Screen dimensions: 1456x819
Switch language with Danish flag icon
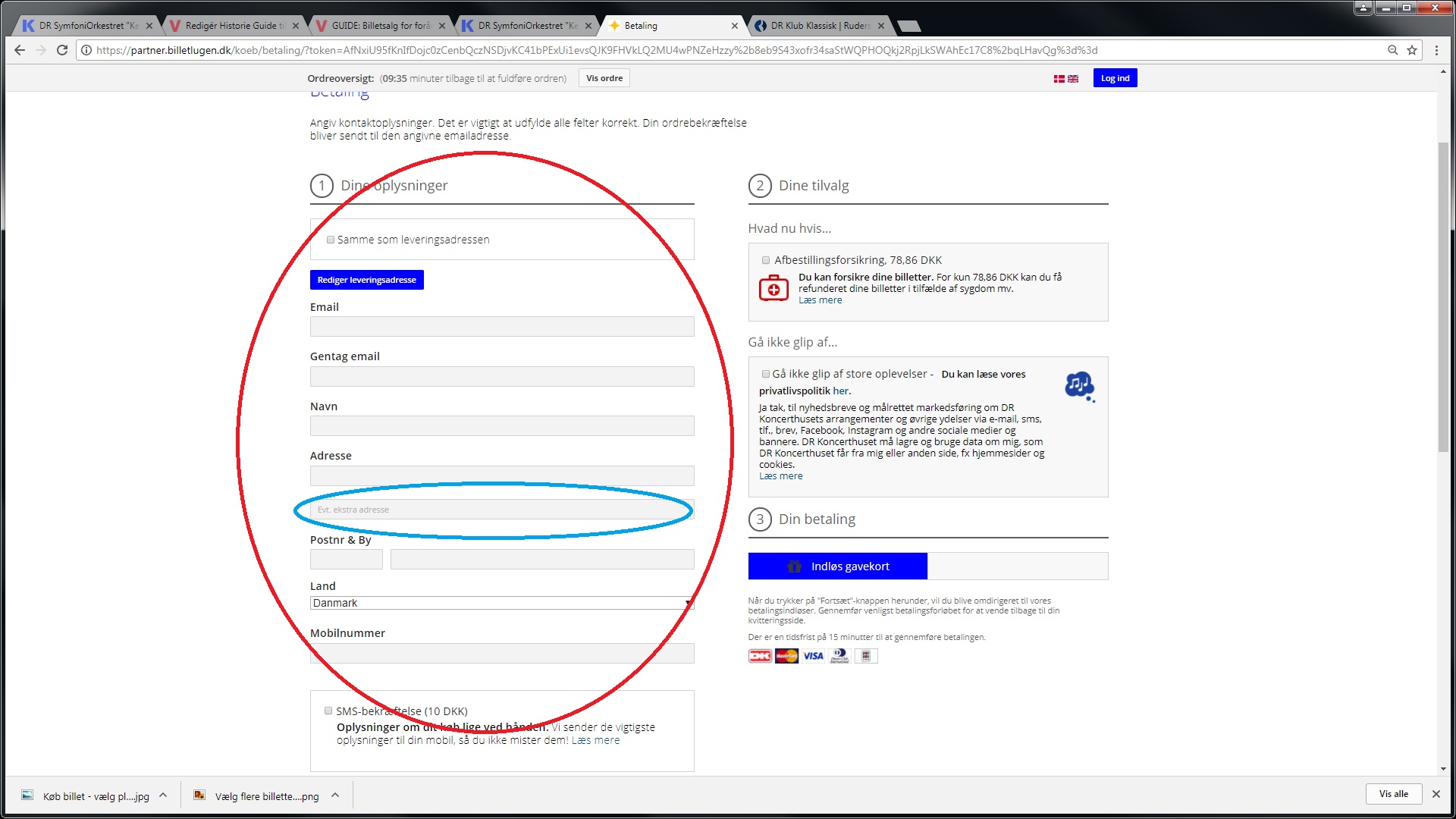(x=1059, y=79)
